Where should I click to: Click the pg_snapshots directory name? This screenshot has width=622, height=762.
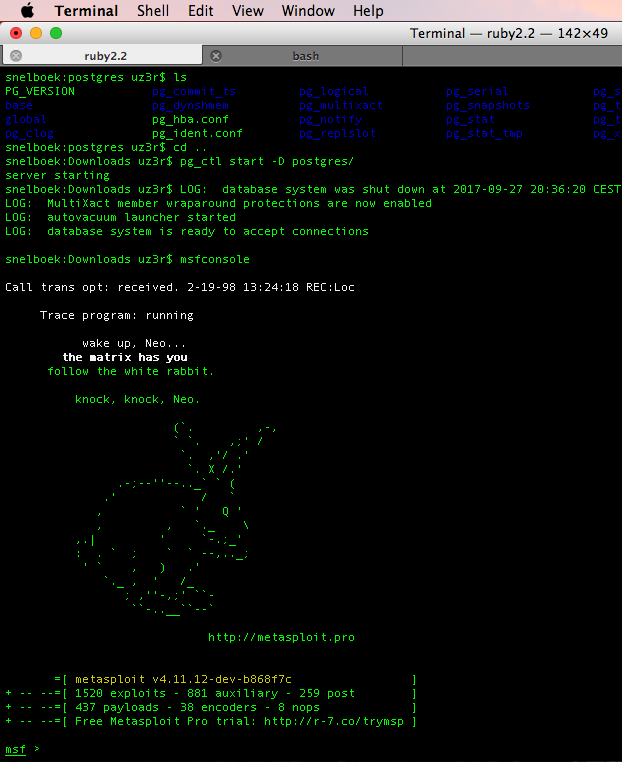(x=488, y=105)
